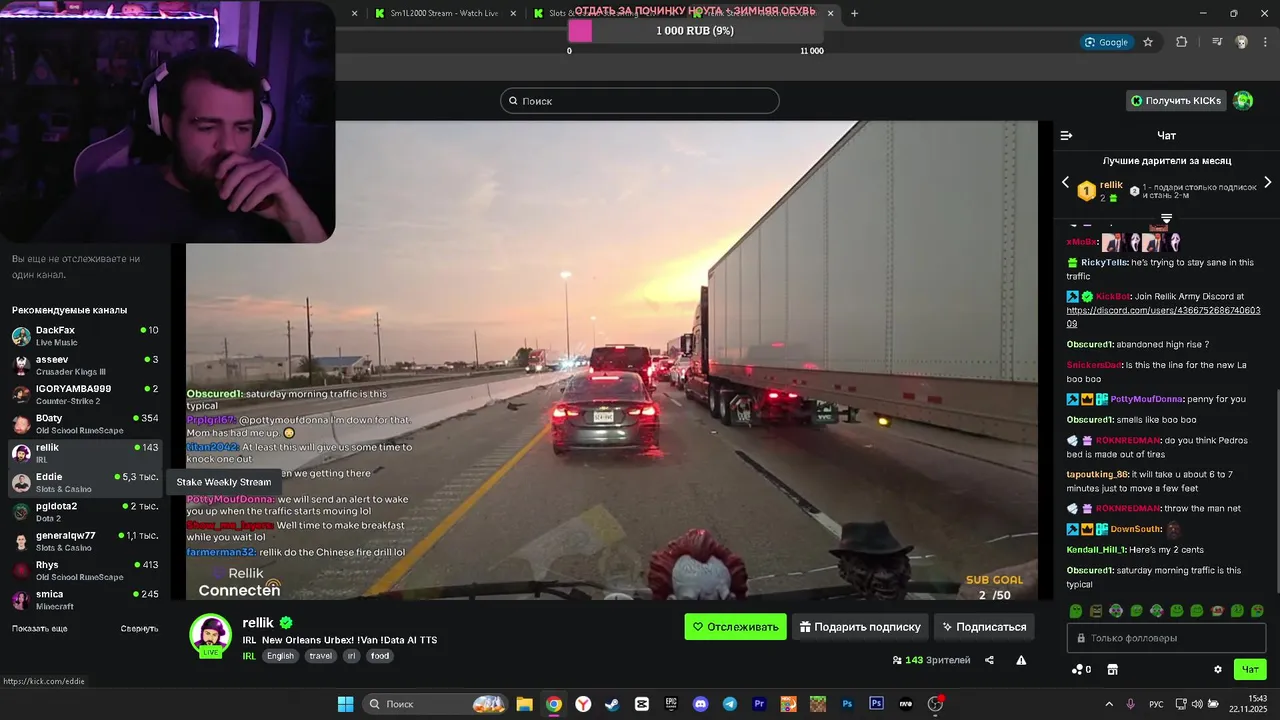Open Rhys recommended channel
1280x720 pixels.
[85, 571]
